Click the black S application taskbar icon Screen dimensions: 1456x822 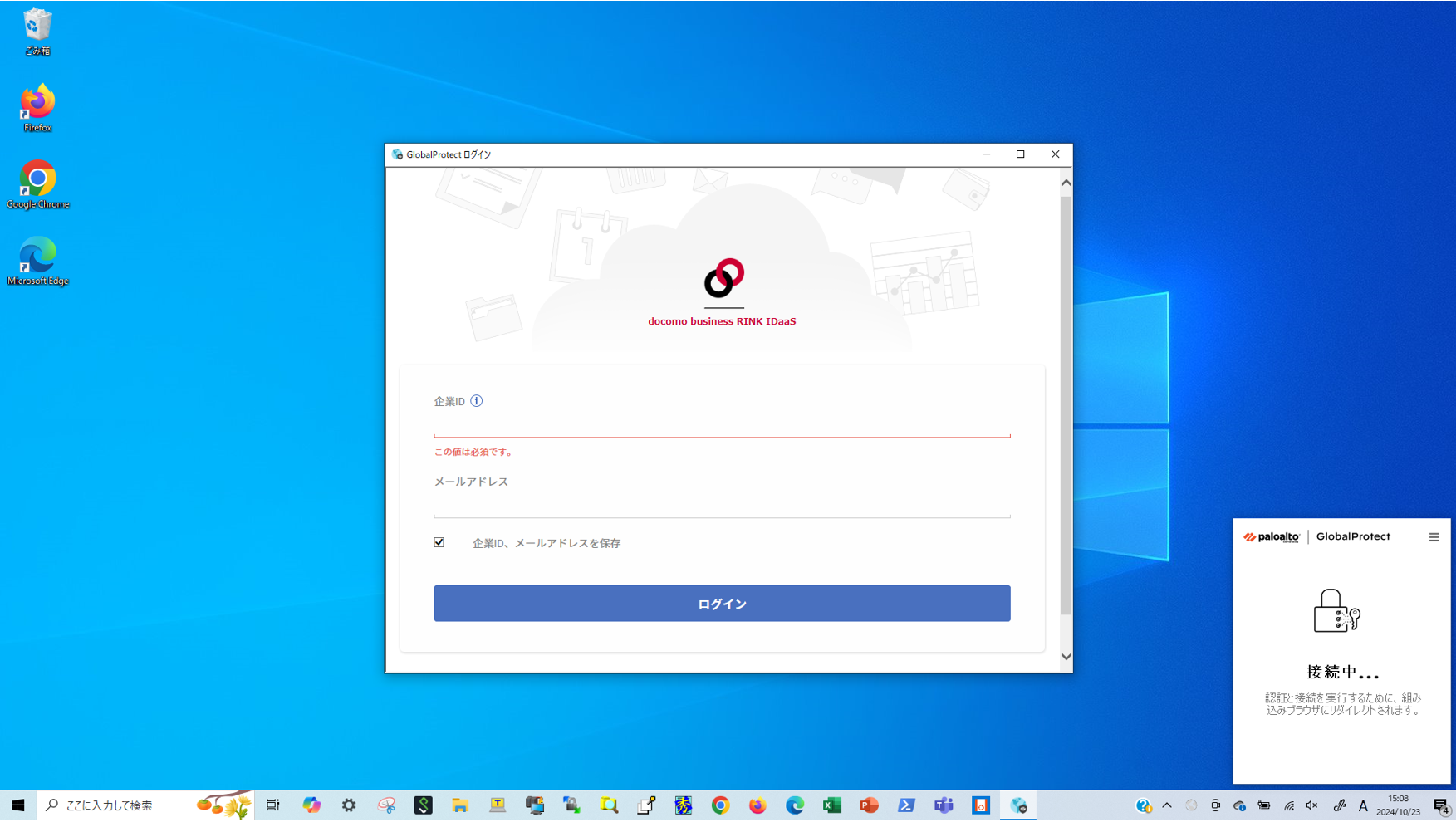[x=424, y=805]
